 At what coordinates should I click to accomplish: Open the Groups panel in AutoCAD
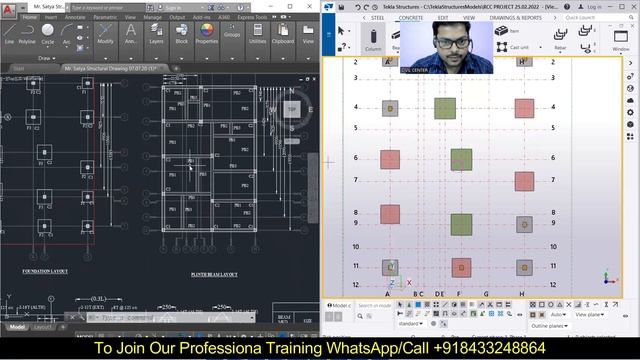[x=232, y=31]
